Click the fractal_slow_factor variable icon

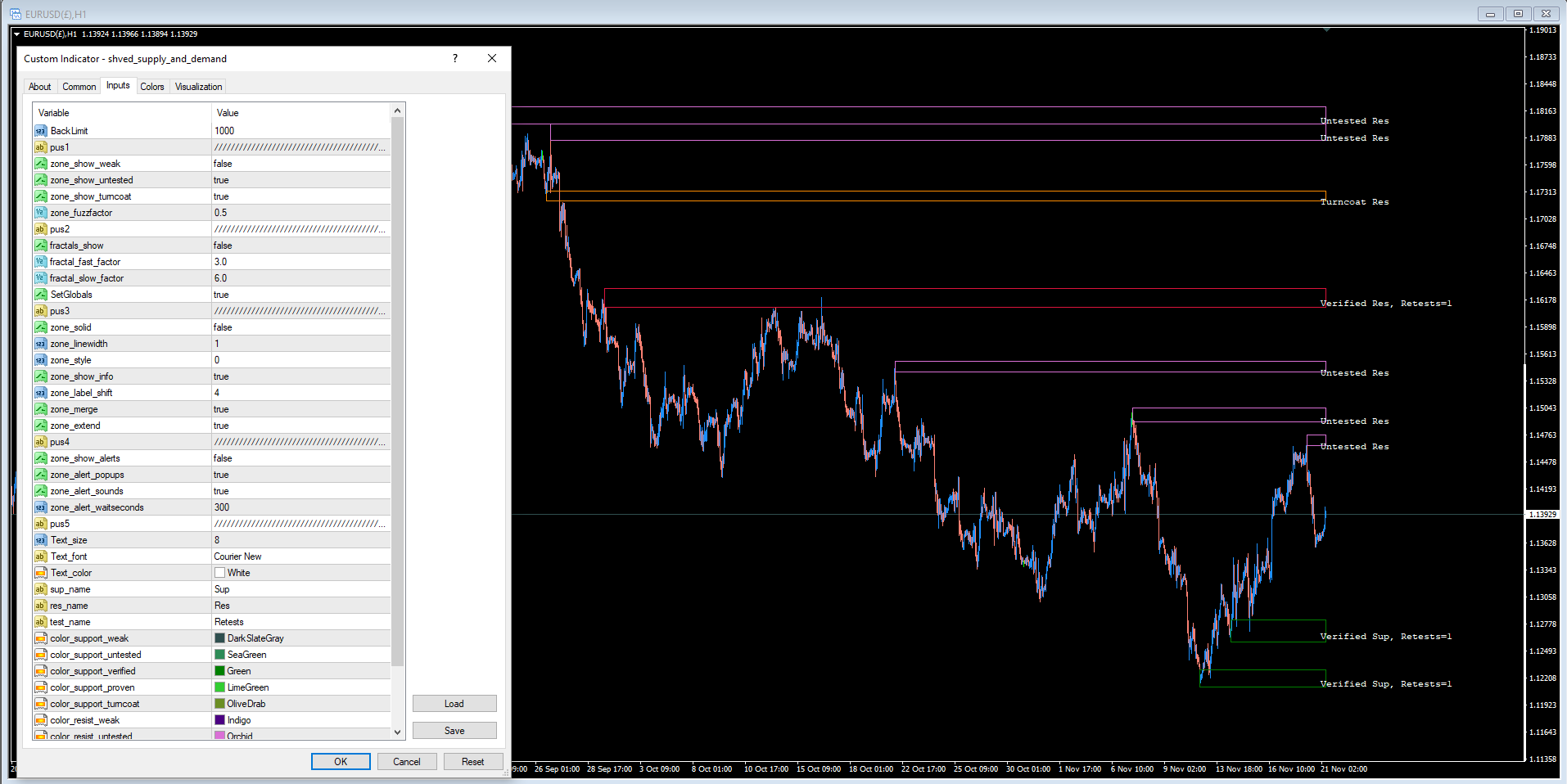click(40, 278)
